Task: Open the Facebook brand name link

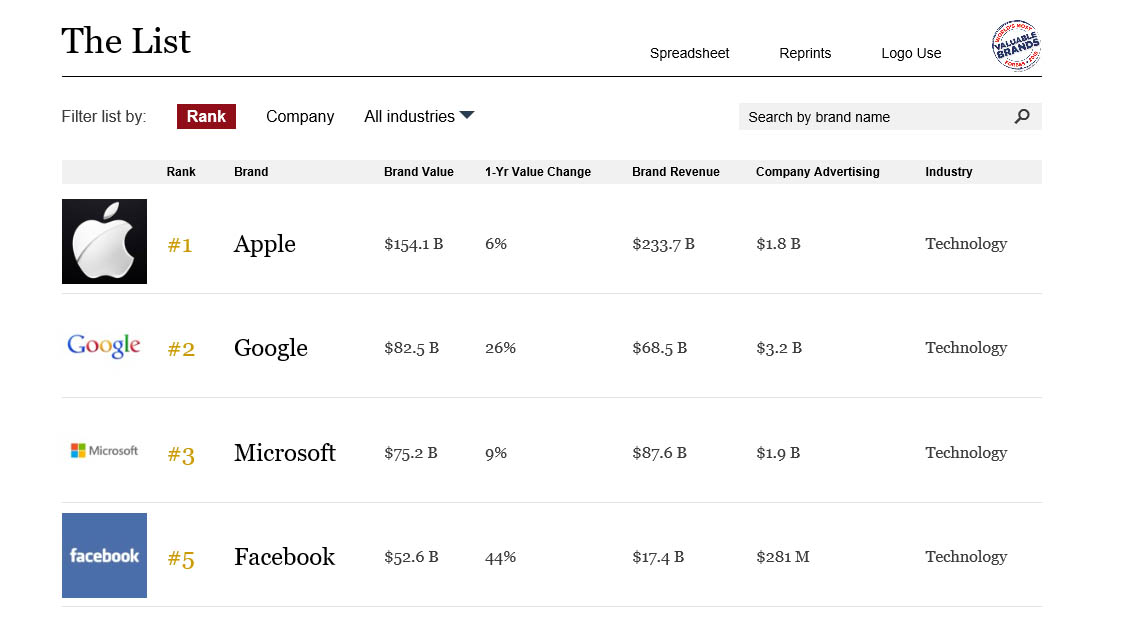Action: pyautogui.click(x=285, y=557)
